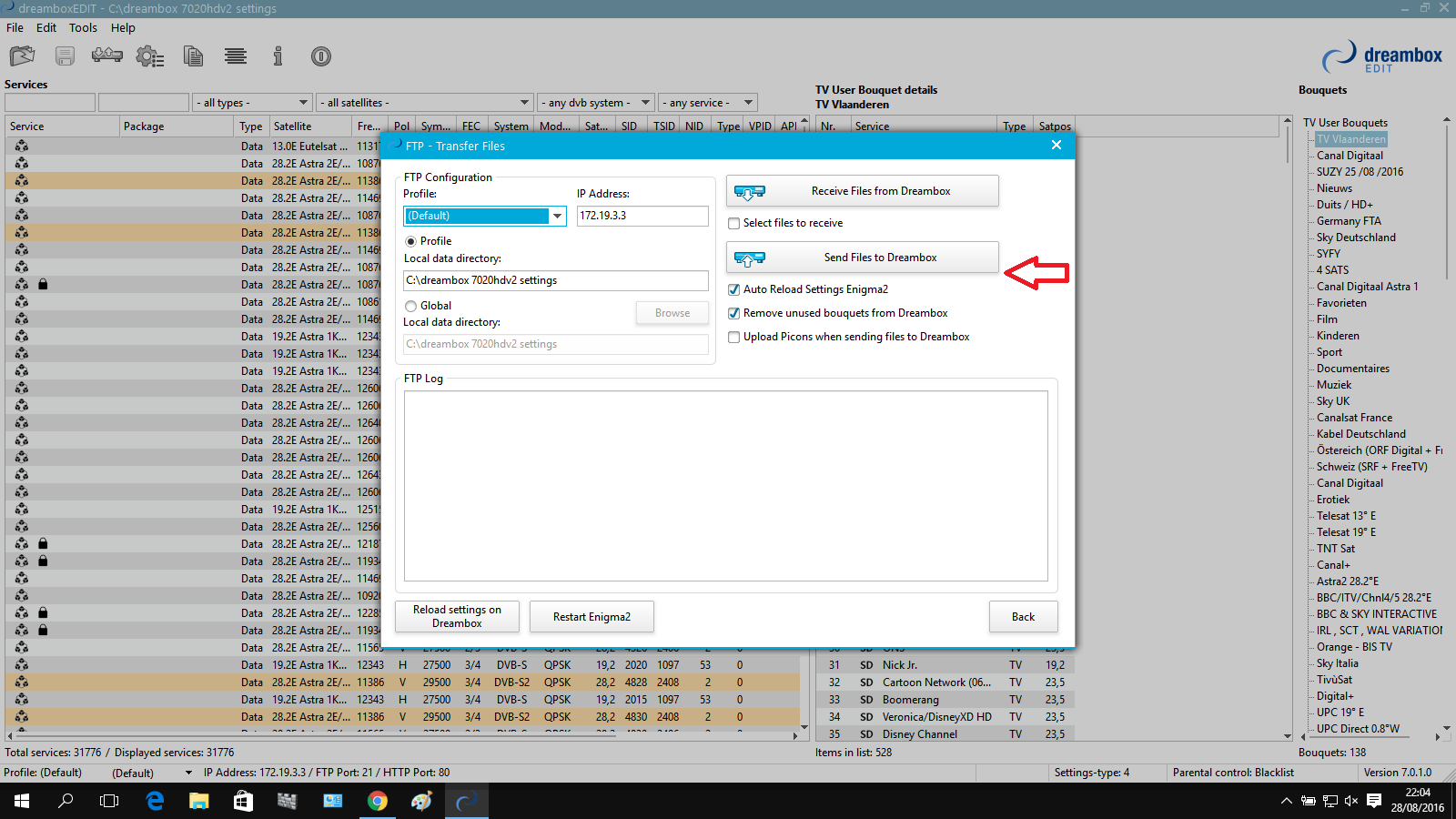This screenshot has width=1456, height=819.
Task: Click the power circle toolbar icon
Action: click(x=321, y=56)
